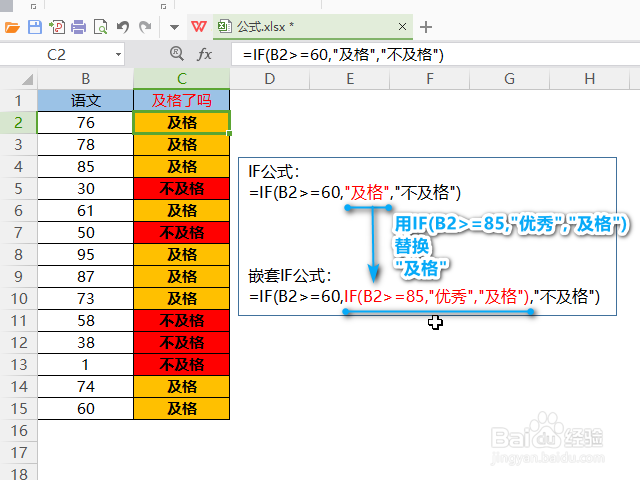This screenshot has width=640, height=480.
Task: Select cell B4 with value 85
Action: click(x=85, y=167)
